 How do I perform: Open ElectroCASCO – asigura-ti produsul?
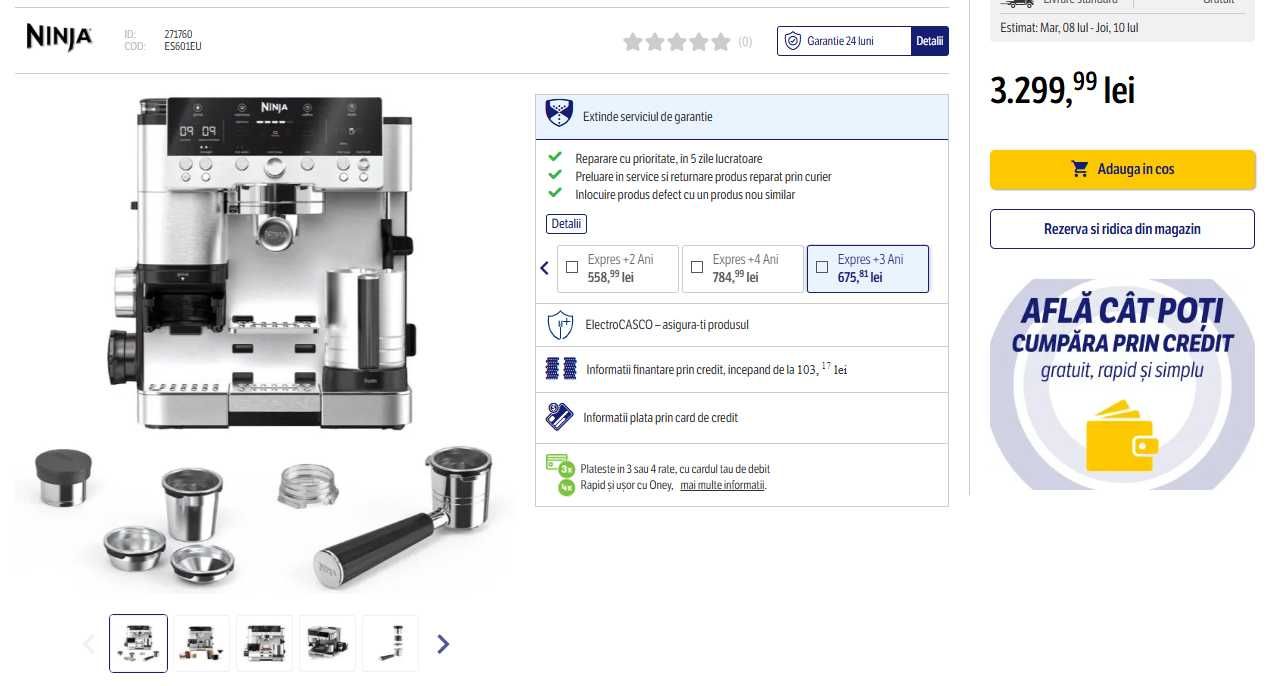click(x=667, y=325)
